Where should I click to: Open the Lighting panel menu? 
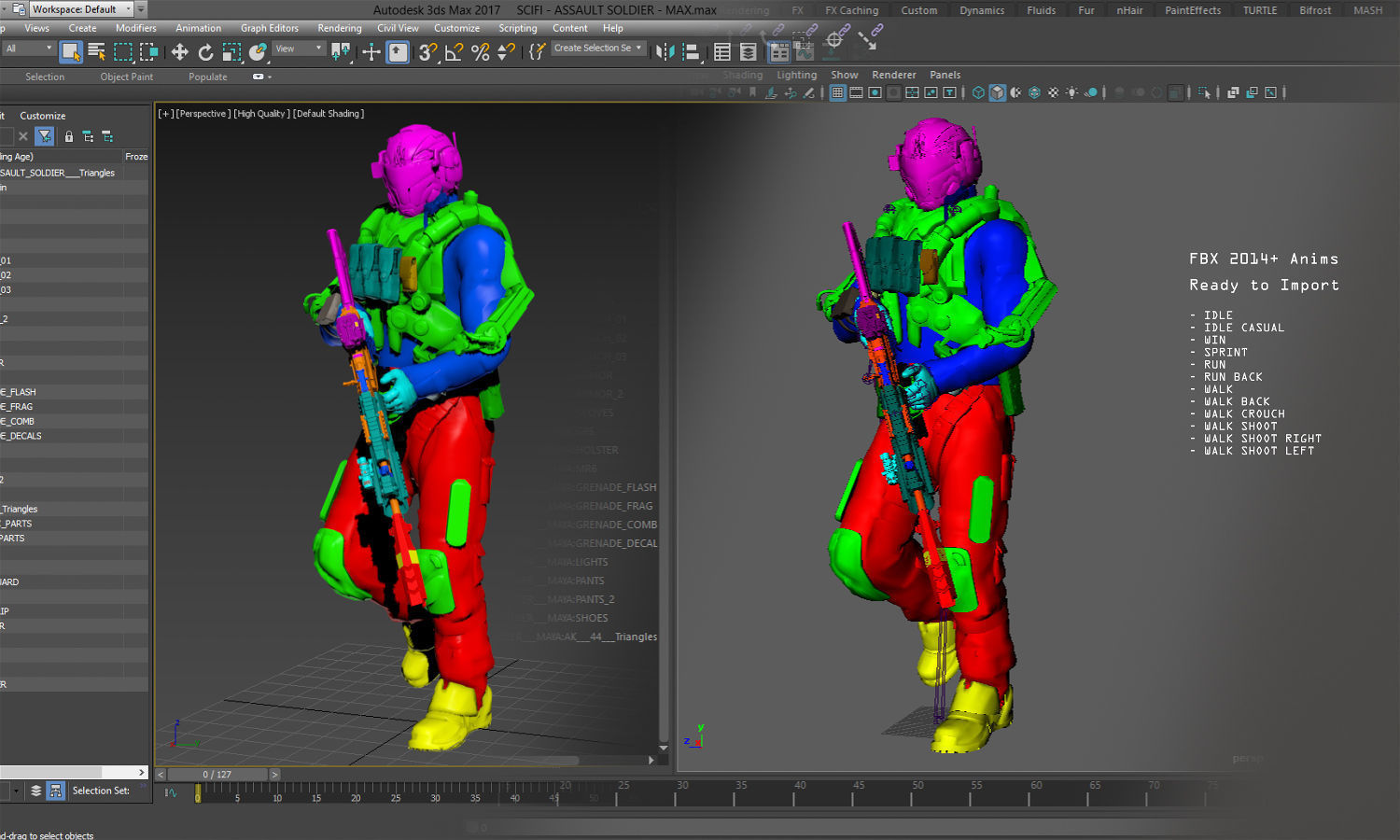[796, 75]
